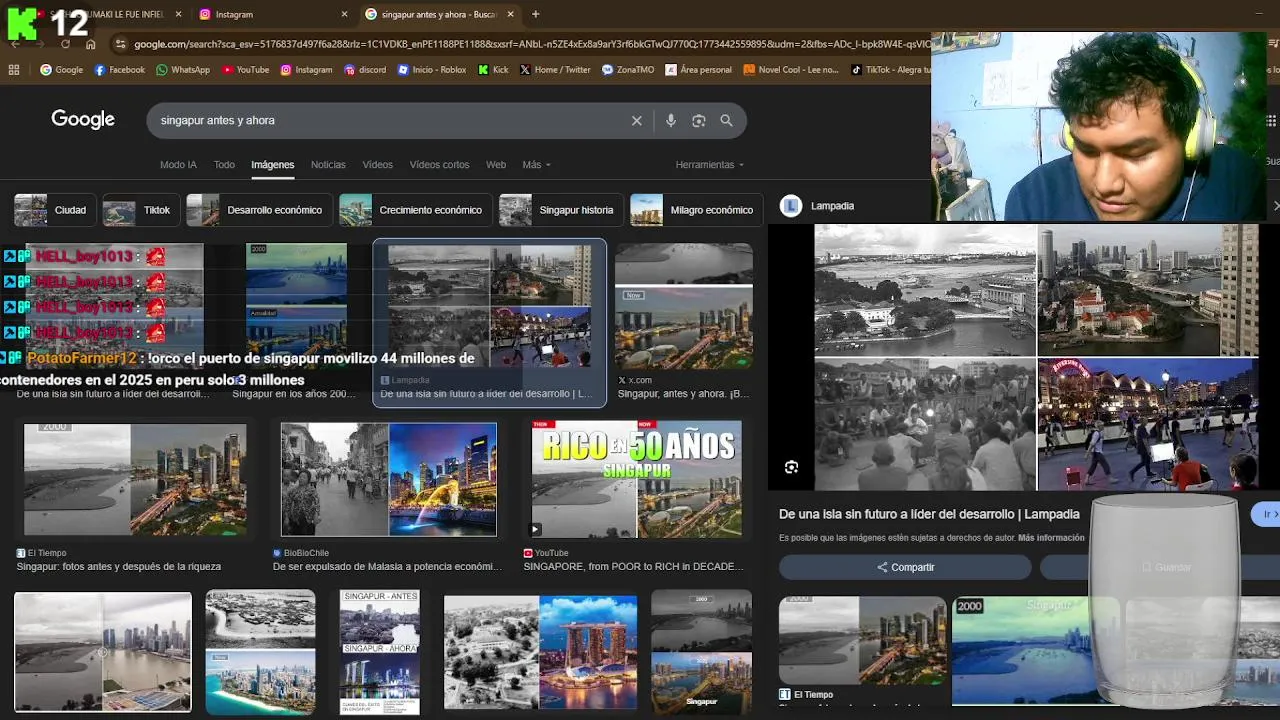Click 'SINGAPORE, from POOR to RICH in DECADE...'
The image size is (1280, 720).
click(x=633, y=567)
